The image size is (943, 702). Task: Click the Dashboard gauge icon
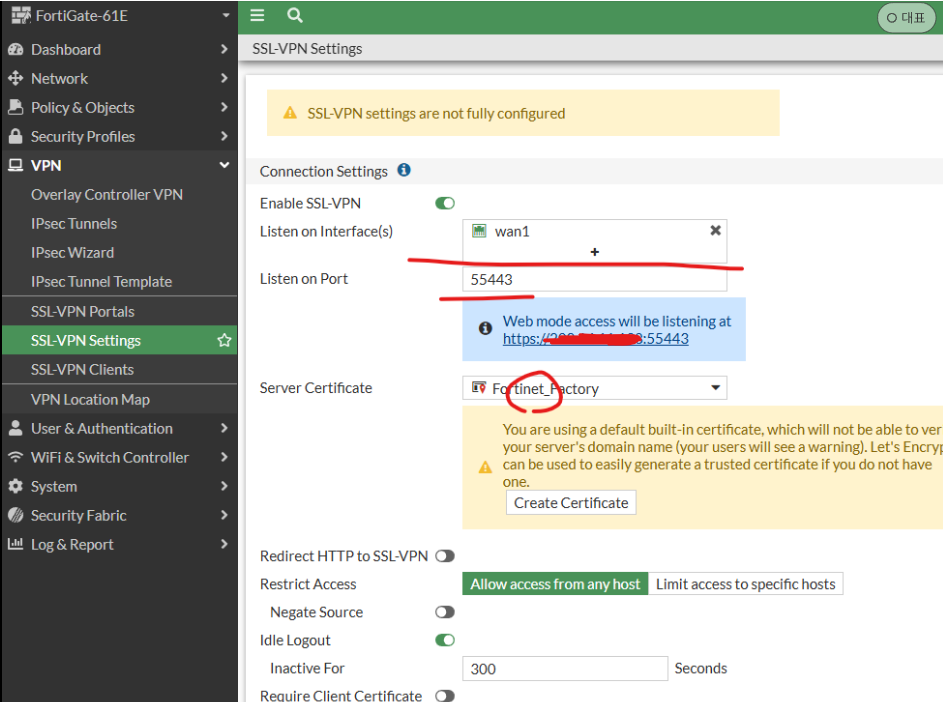(16, 49)
